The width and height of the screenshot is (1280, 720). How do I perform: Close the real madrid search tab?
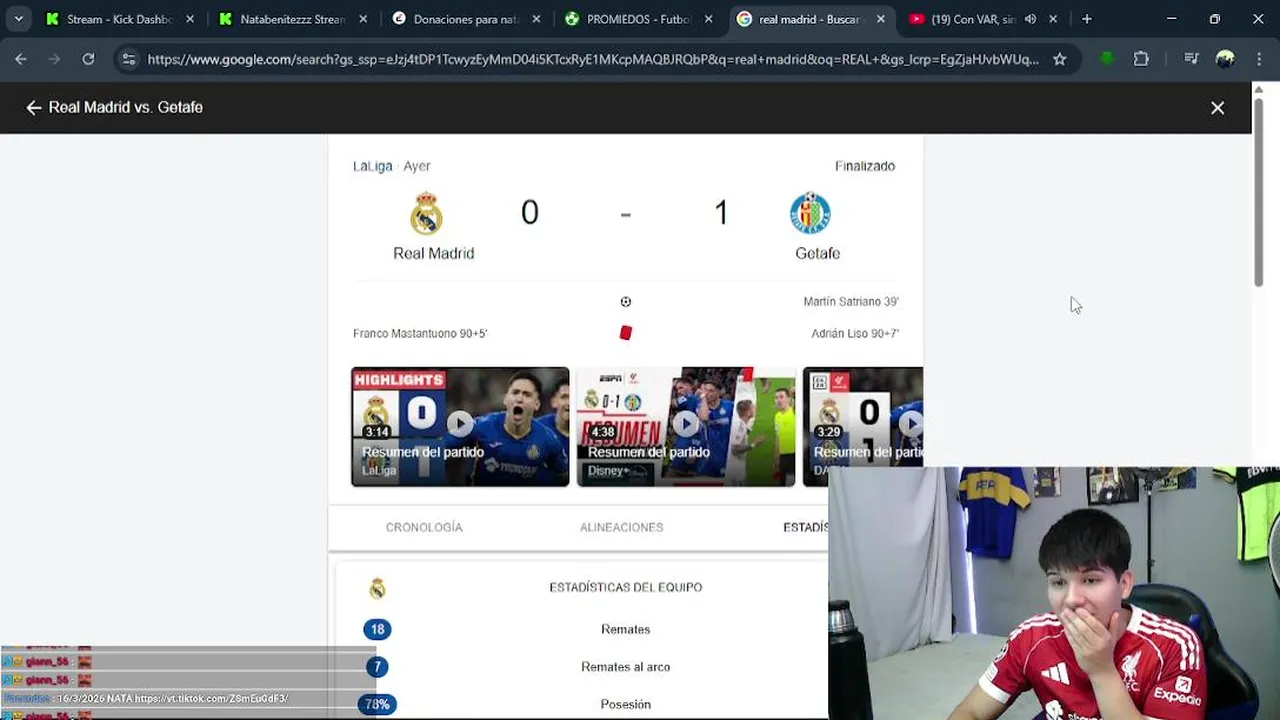tap(881, 19)
